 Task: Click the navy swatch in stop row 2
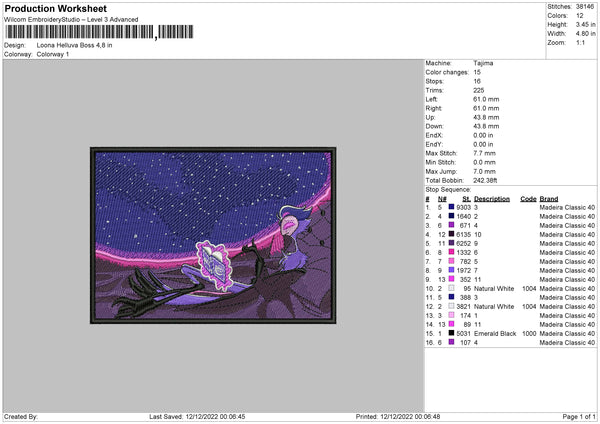click(451, 216)
